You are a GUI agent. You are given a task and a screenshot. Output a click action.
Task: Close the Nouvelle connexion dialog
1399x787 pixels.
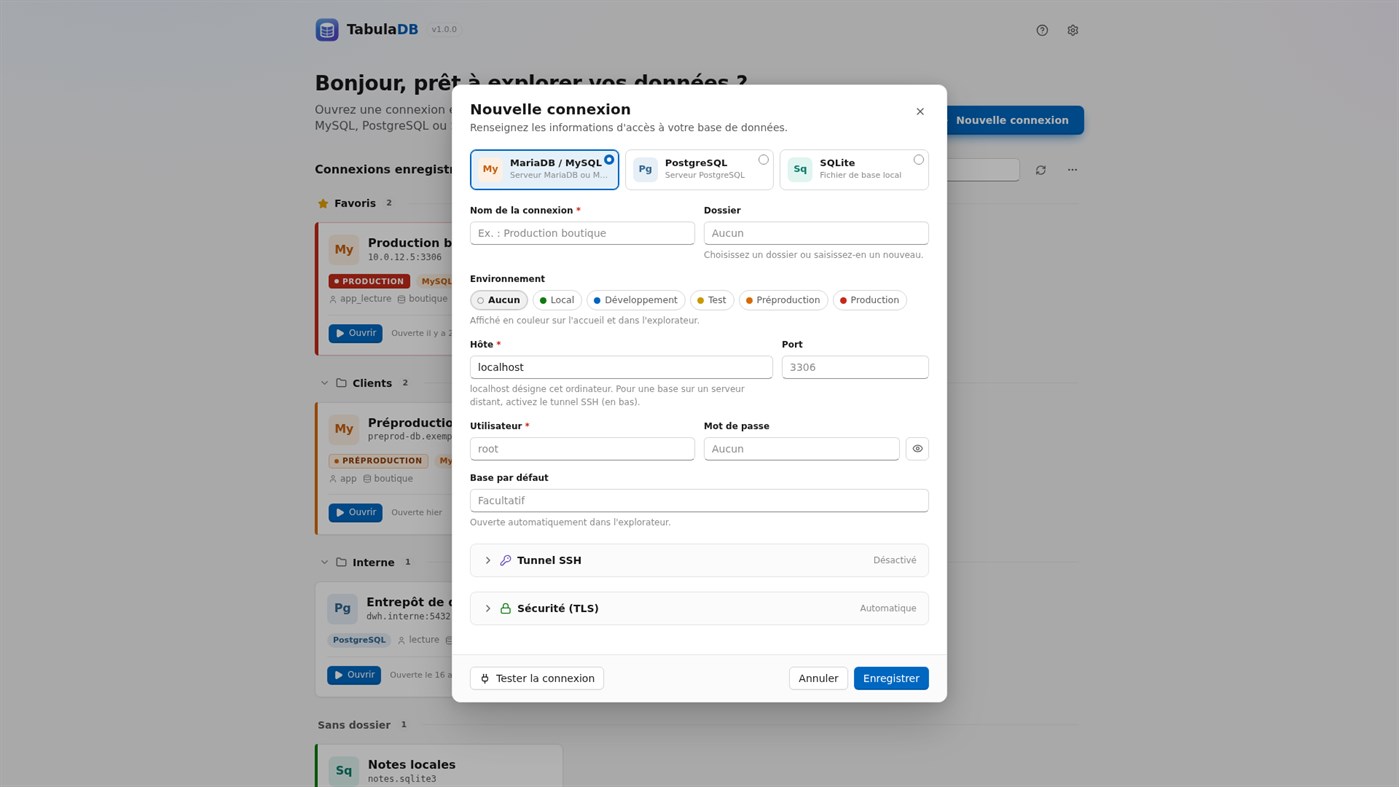click(920, 112)
